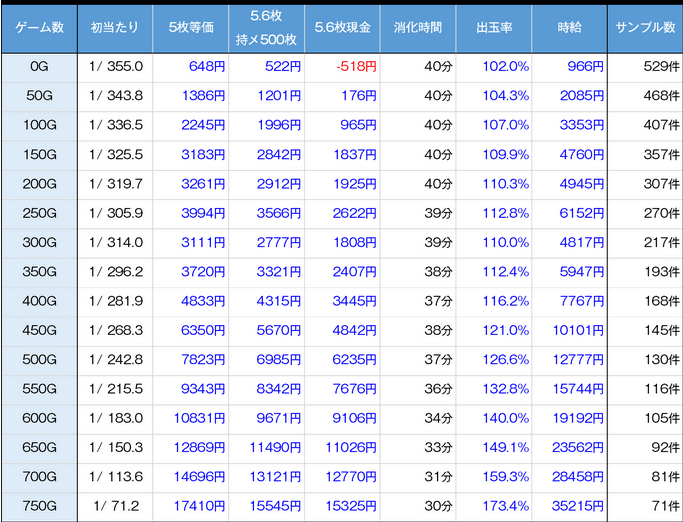Click the 750G row label

click(39, 505)
